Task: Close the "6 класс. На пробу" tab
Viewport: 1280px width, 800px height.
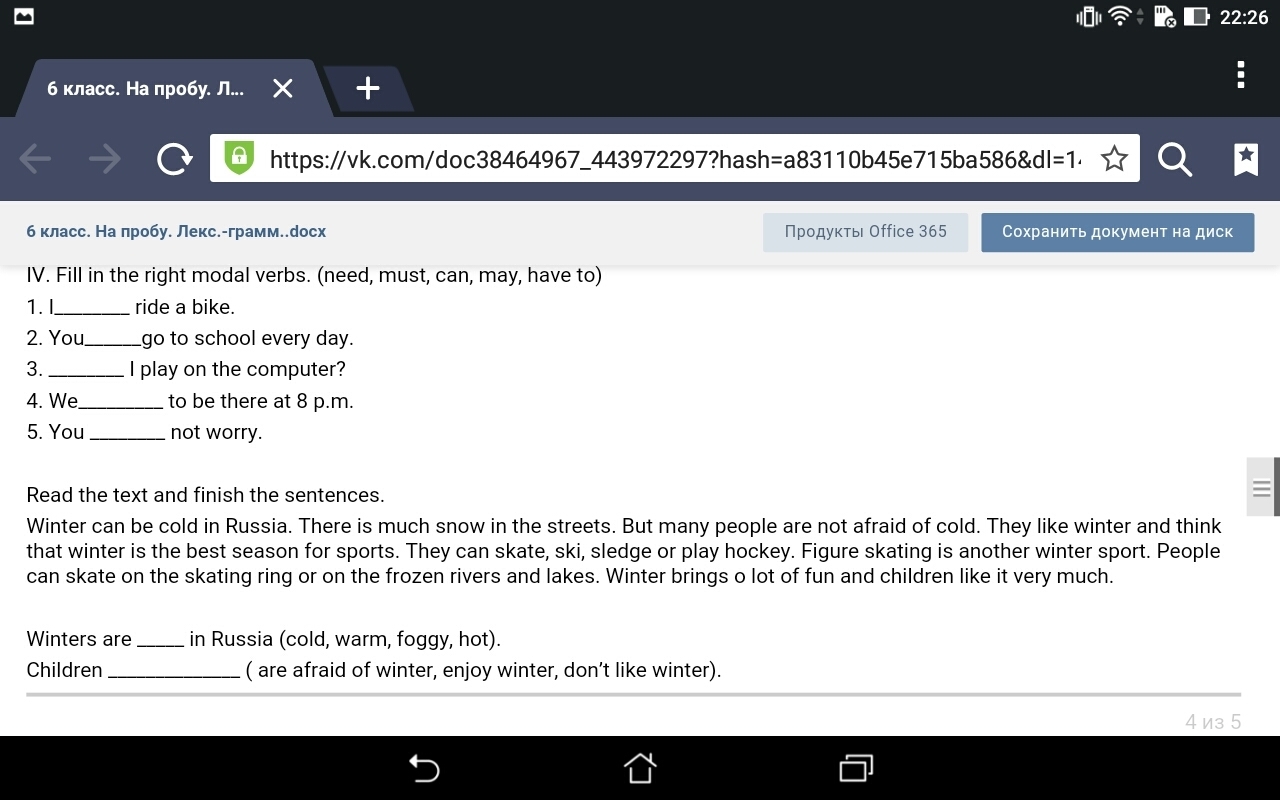Action: (x=283, y=88)
